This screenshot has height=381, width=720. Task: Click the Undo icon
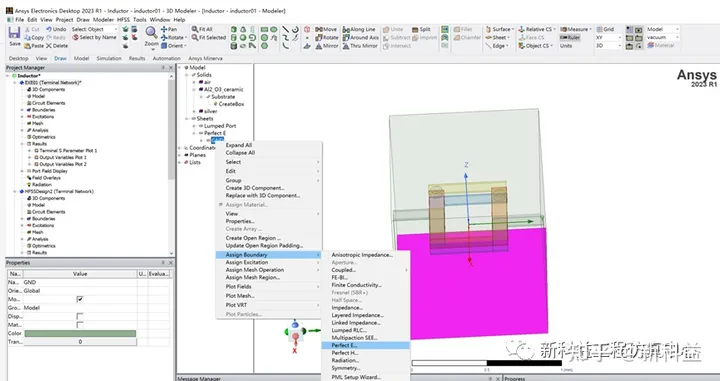[x=56, y=29]
